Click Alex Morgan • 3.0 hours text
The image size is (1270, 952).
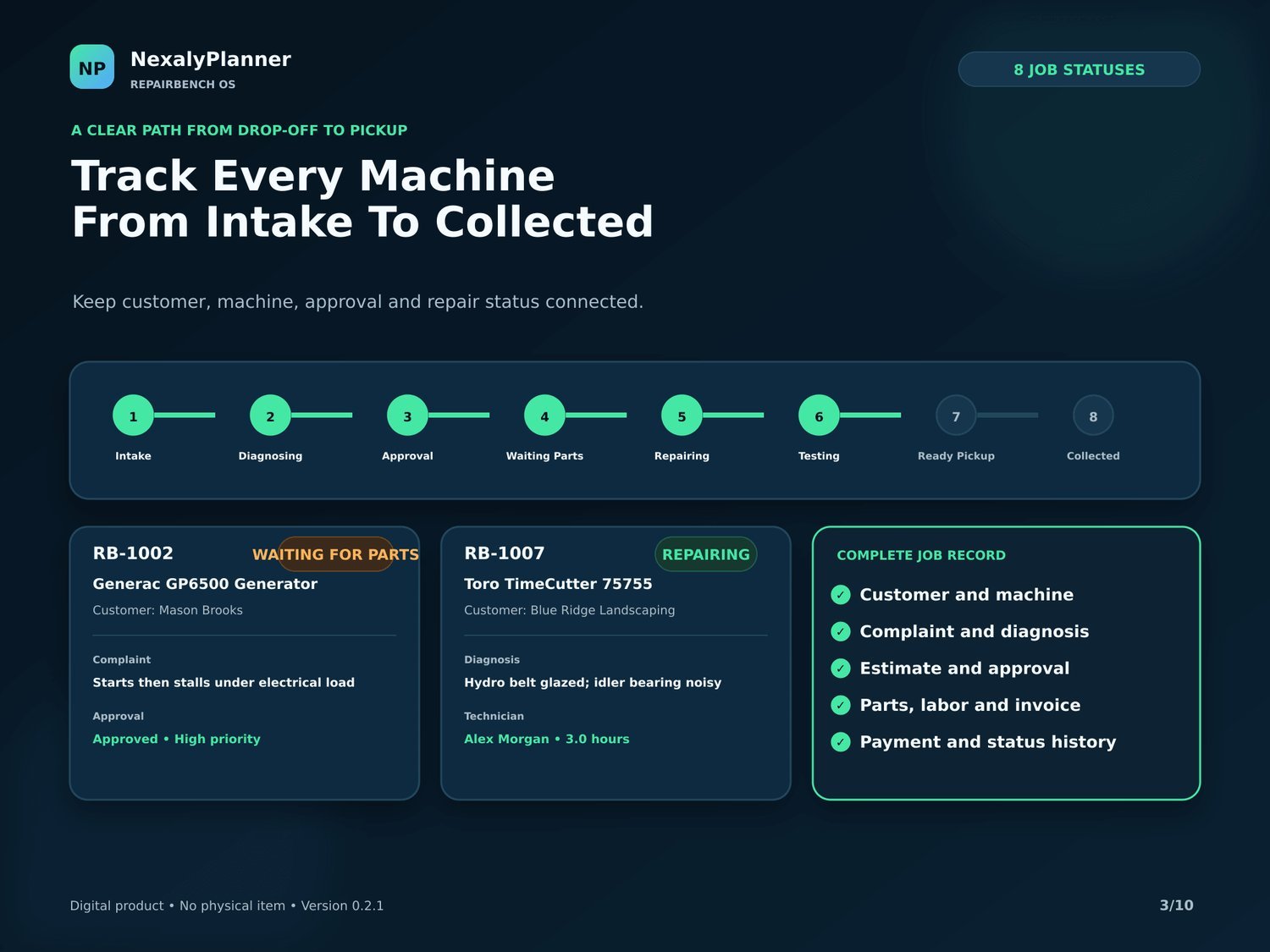click(547, 739)
